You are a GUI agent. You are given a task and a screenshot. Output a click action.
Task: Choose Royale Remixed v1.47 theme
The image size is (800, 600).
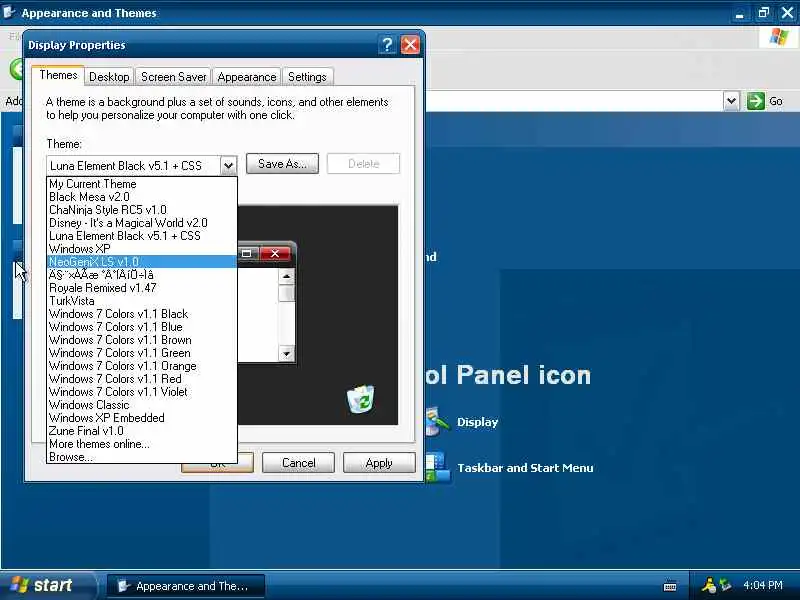[142, 288]
